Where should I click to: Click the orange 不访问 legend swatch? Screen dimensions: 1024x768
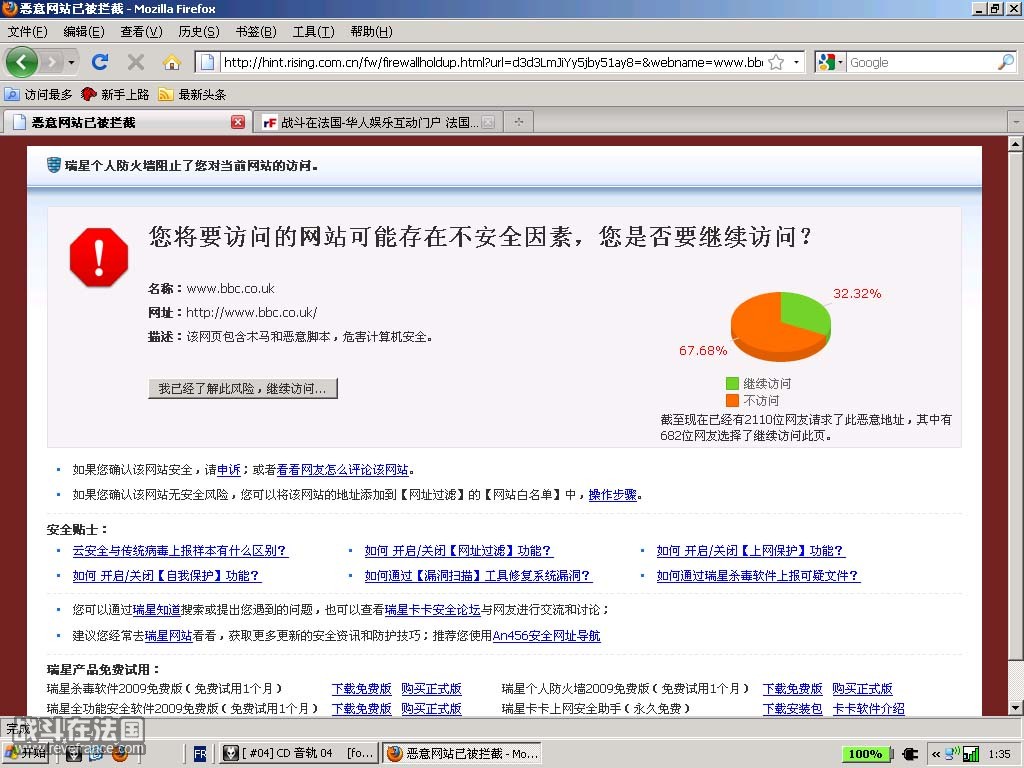tap(732, 400)
